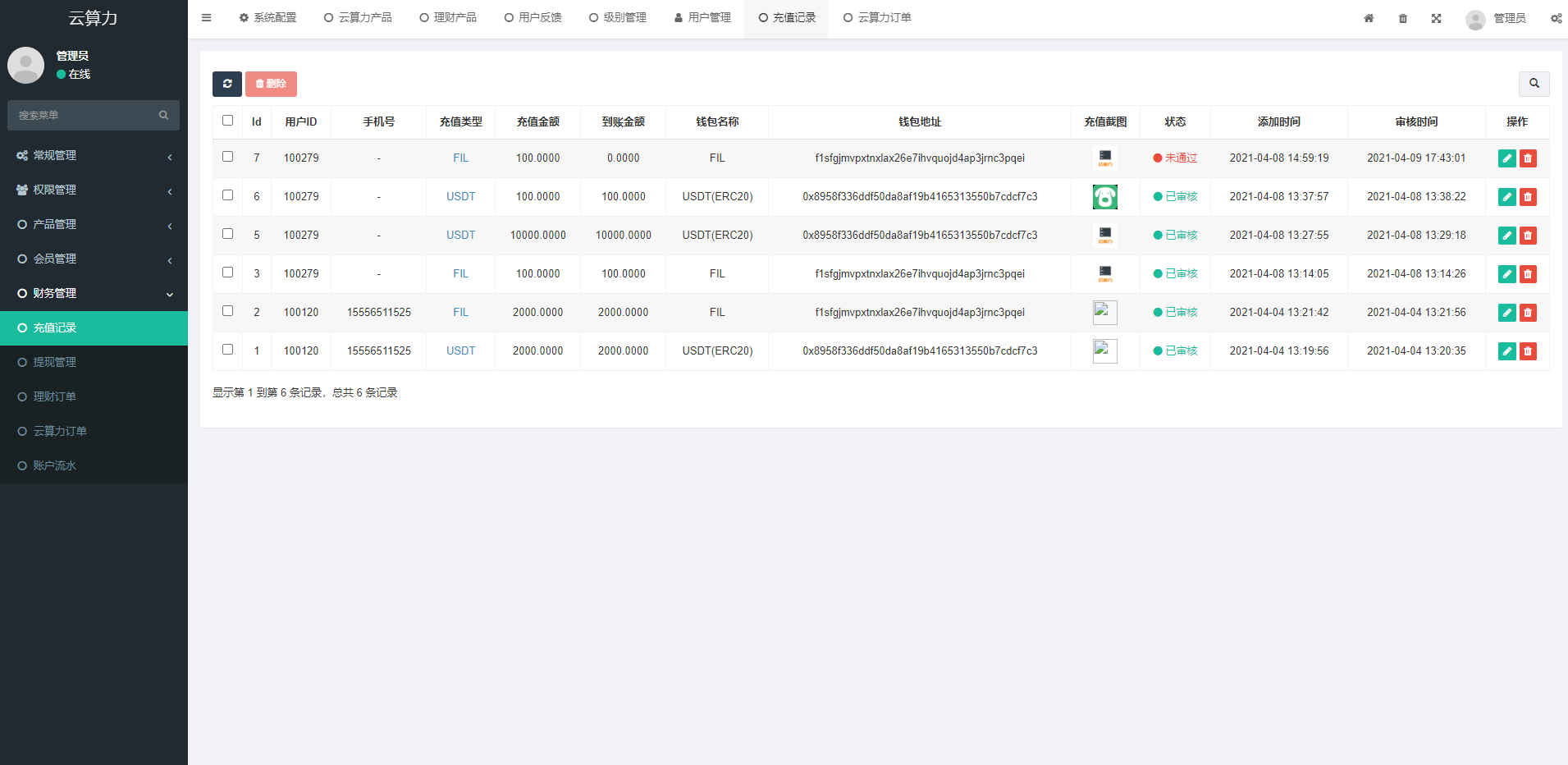Image resolution: width=1568 pixels, height=765 pixels.
Task: Toggle fullscreen icon in top bar
Action: (x=1437, y=18)
